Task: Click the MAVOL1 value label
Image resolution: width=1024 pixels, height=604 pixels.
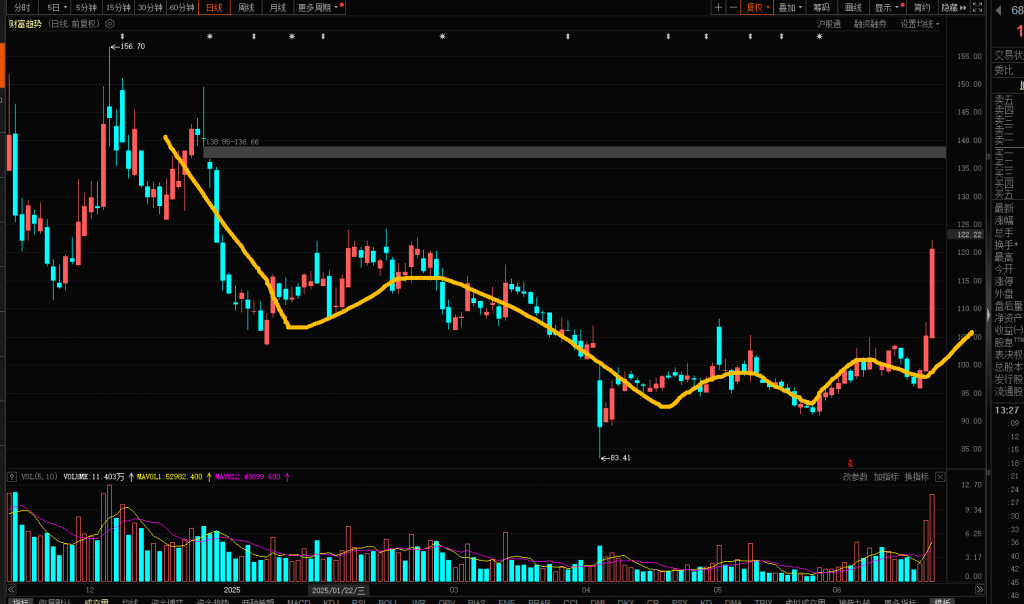Action: [170, 477]
